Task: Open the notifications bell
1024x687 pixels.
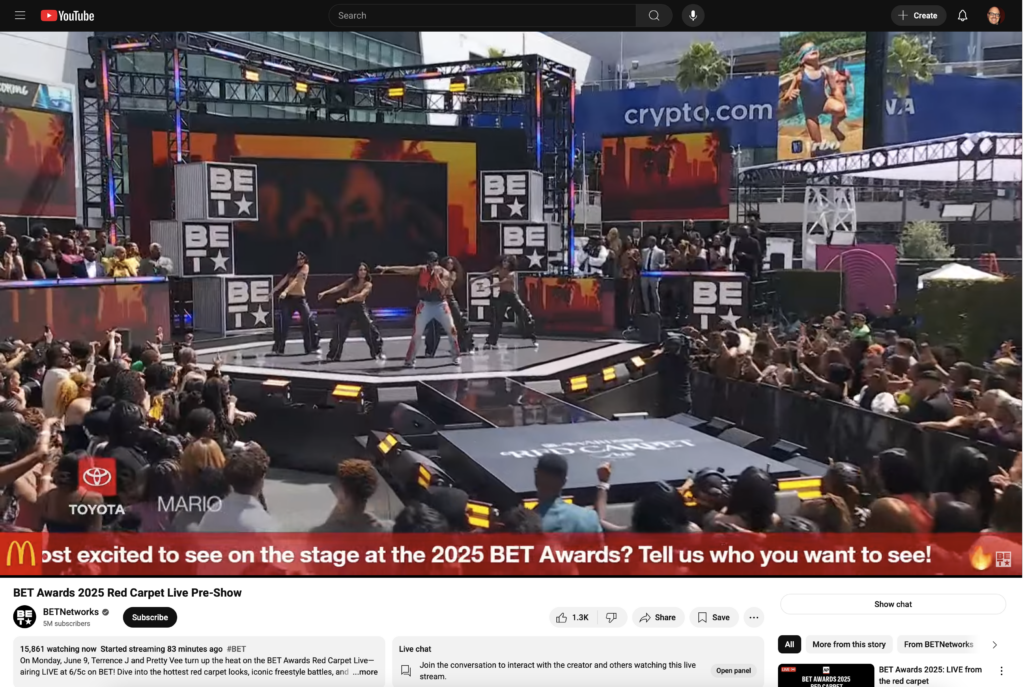Action: [x=962, y=16]
